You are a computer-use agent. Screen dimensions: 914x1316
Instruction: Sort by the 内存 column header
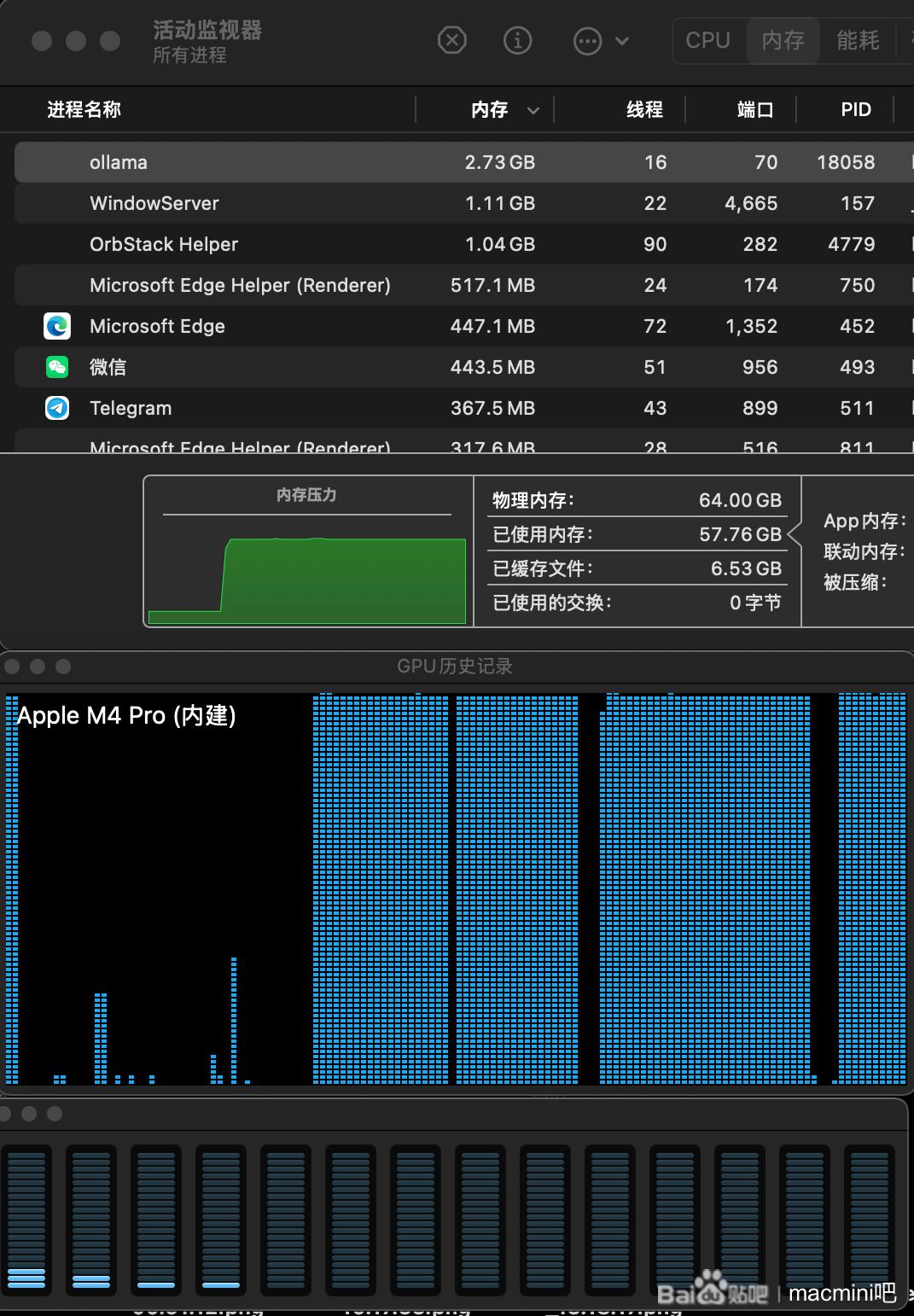pyautogui.click(x=489, y=109)
